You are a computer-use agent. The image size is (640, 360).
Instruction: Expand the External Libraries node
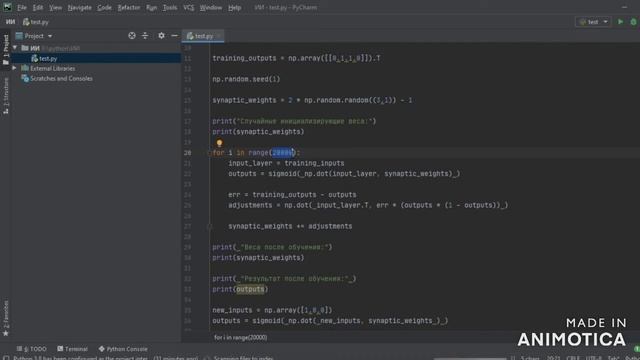coord(15,68)
